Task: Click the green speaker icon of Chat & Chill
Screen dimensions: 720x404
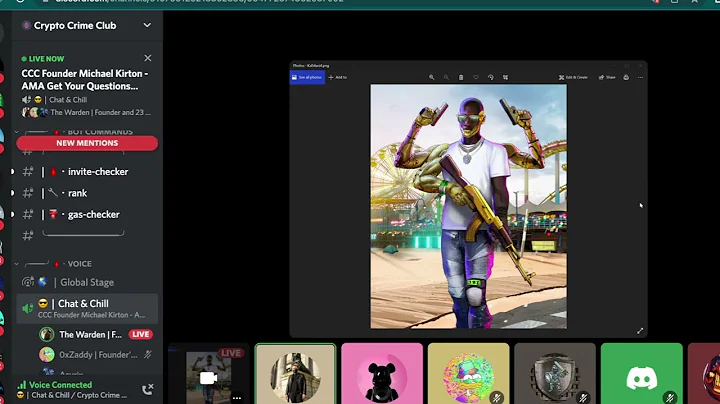Action: 28,309
